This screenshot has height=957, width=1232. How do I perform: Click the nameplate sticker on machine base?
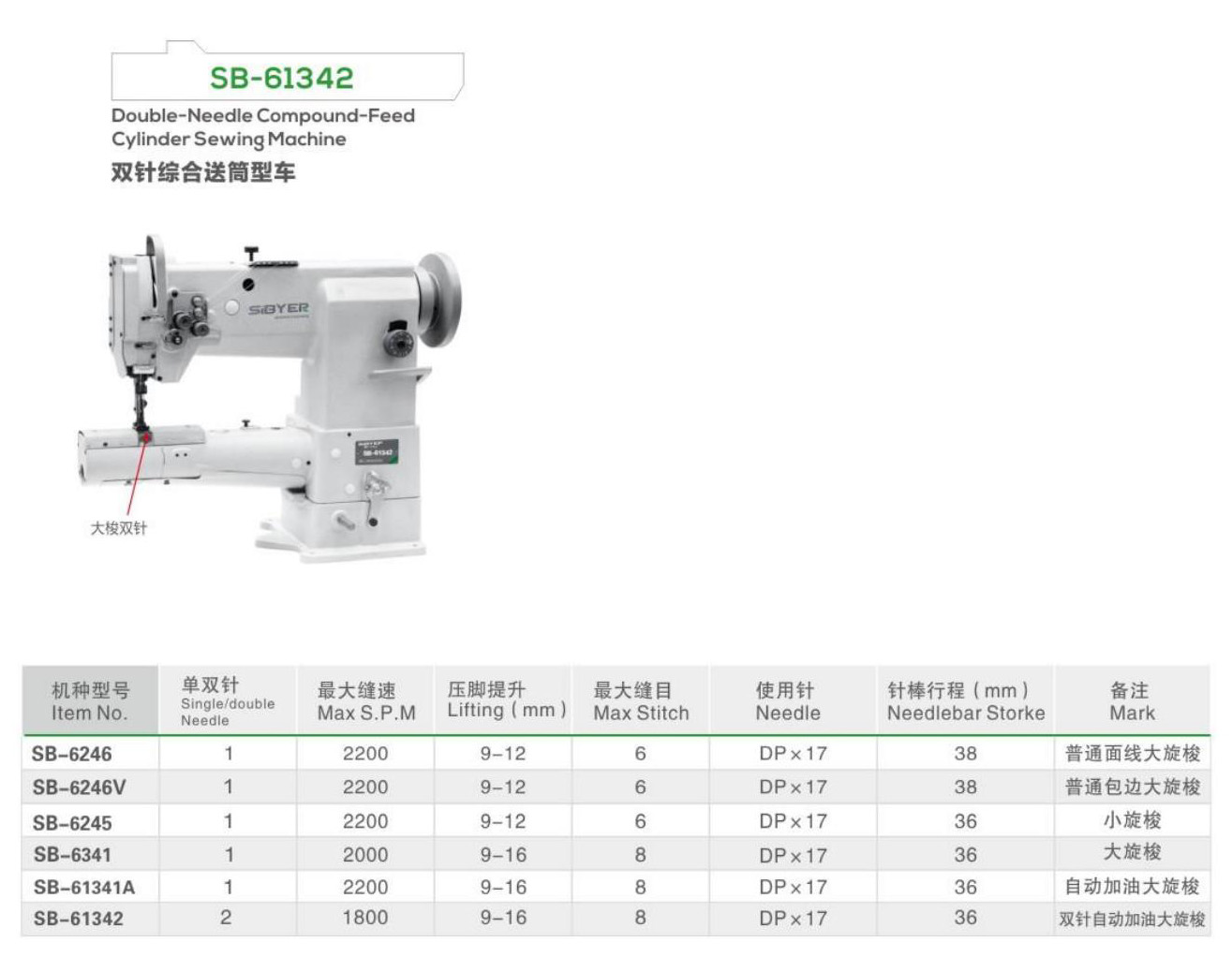pyautogui.click(x=377, y=451)
